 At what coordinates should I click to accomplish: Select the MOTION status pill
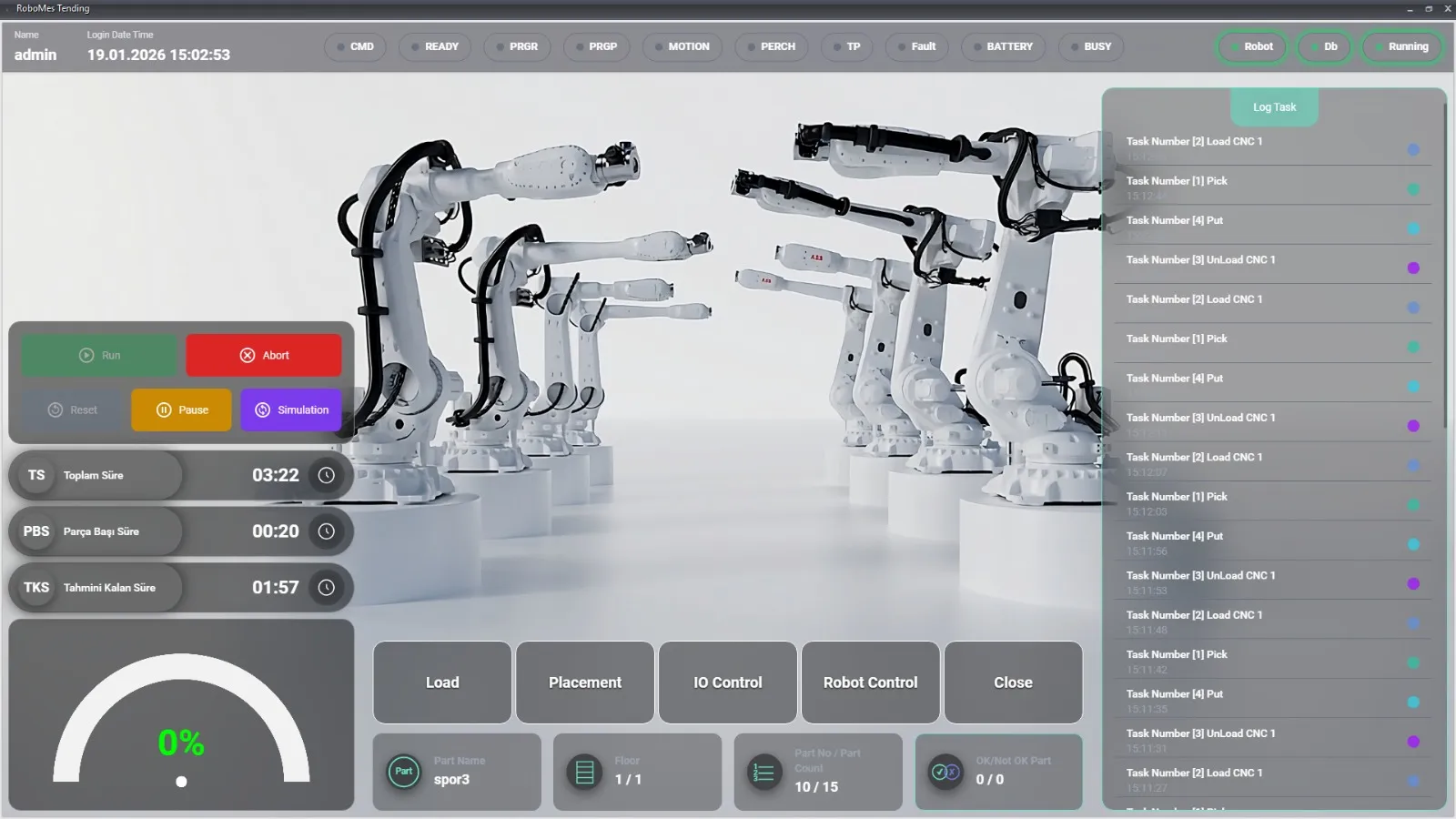(682, 46)
